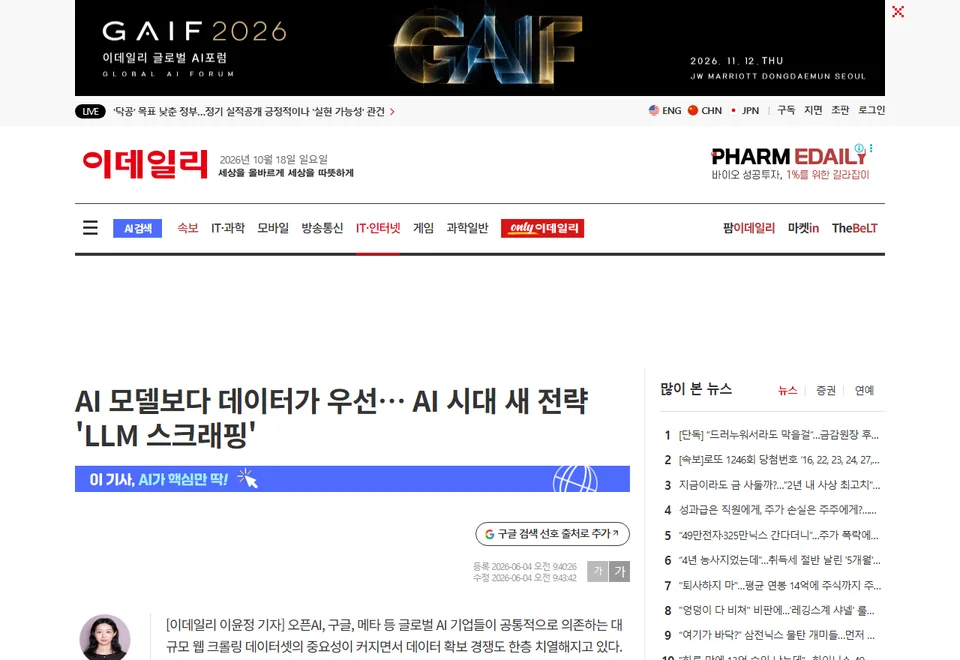Open ranked news 4 '성과급은 직원에게'
Screen dimensions: 960x660
[778, 510]
